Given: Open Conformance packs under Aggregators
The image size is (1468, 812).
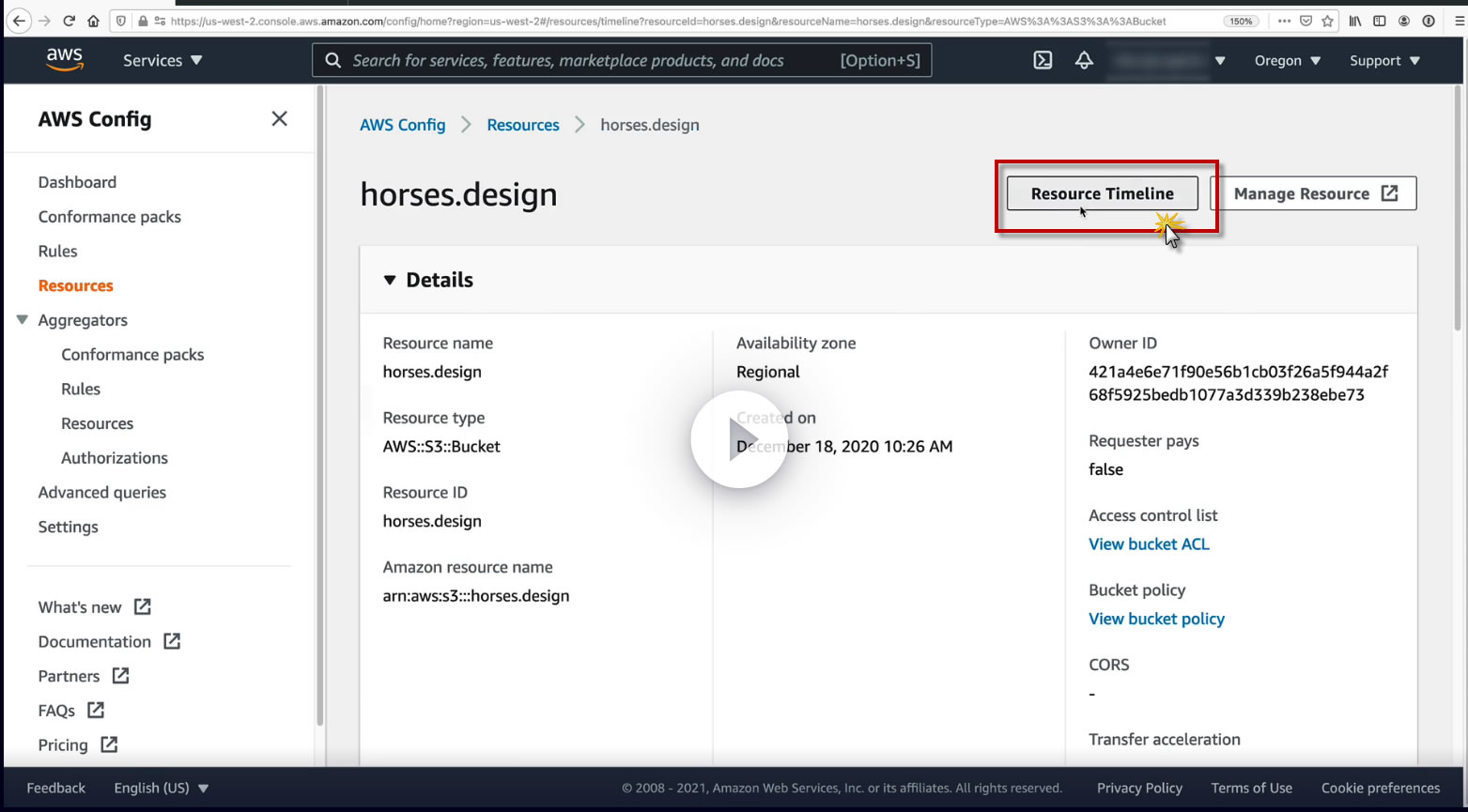Looking at the screenshot, I should click(x=132, y=355).
